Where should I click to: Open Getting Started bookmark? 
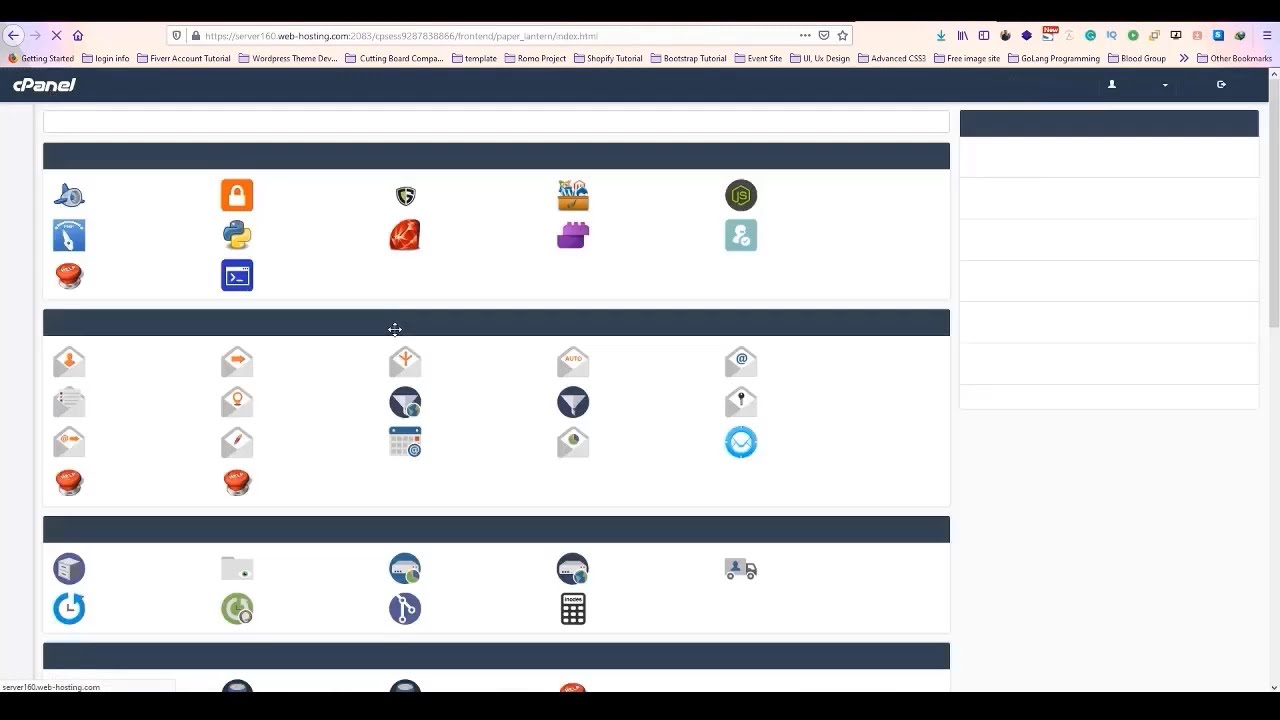point(41,58)
